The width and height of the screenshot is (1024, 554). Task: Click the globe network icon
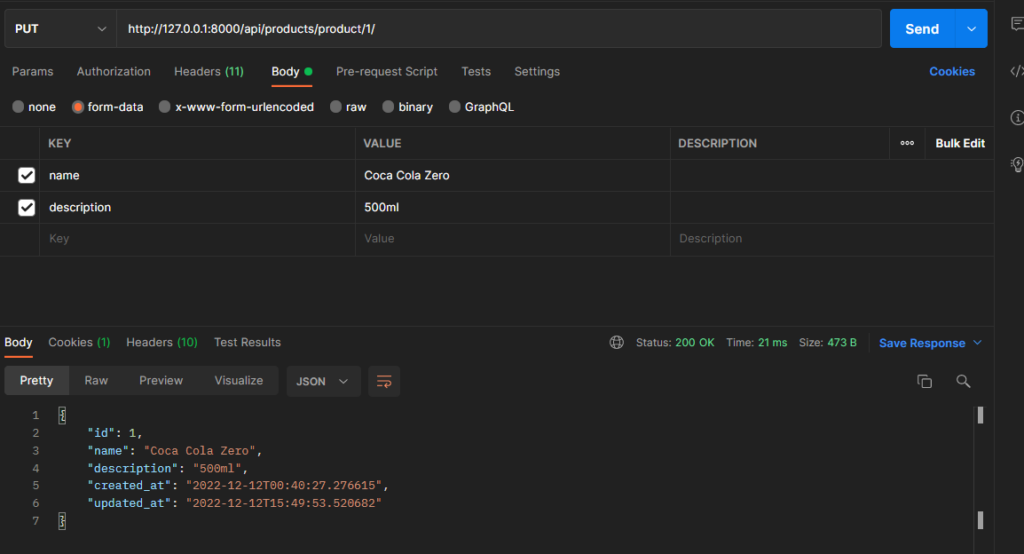617,342
